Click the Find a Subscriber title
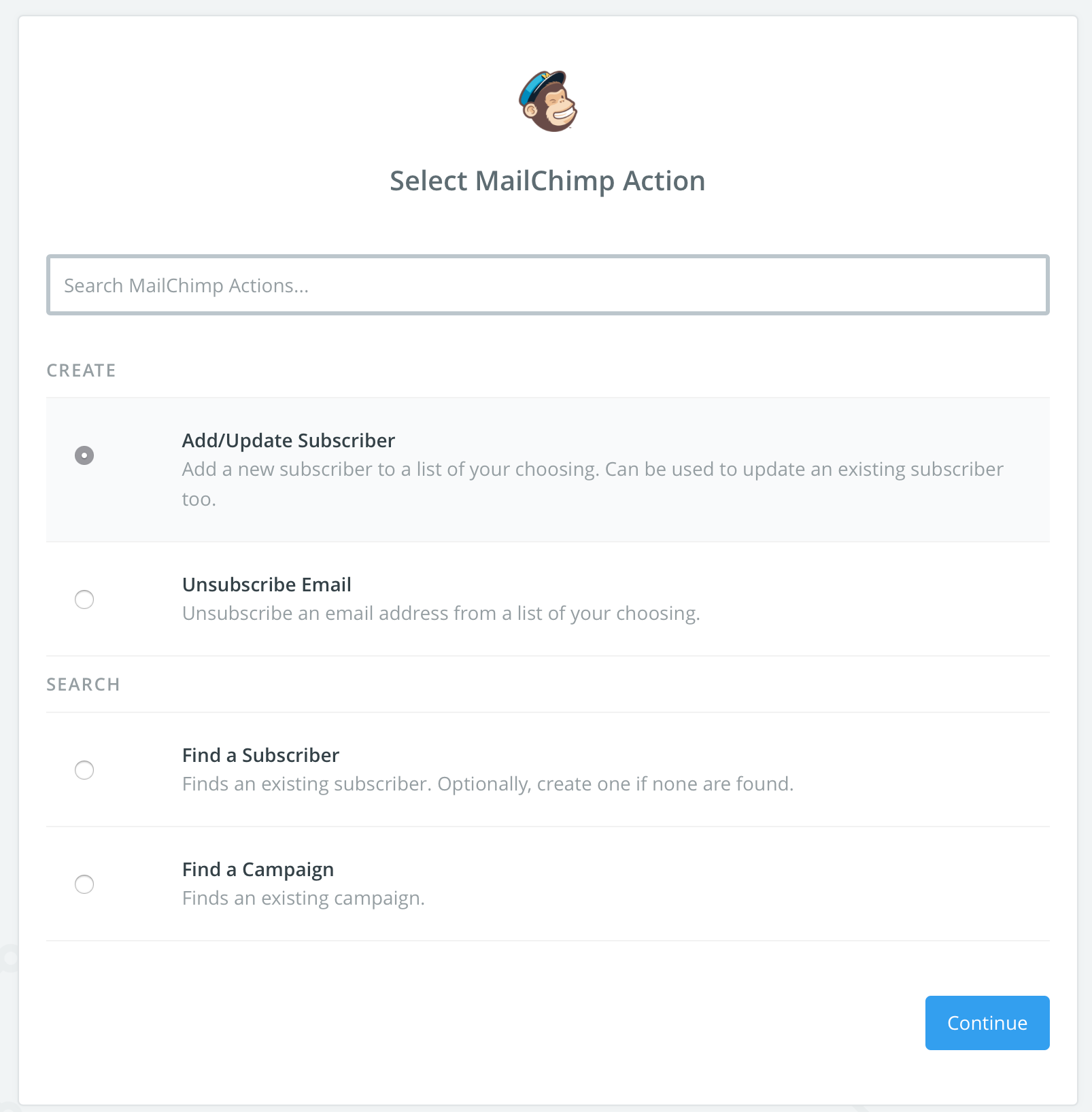This screenshot has height=1112, width=1092. click(x=260, y=755)
